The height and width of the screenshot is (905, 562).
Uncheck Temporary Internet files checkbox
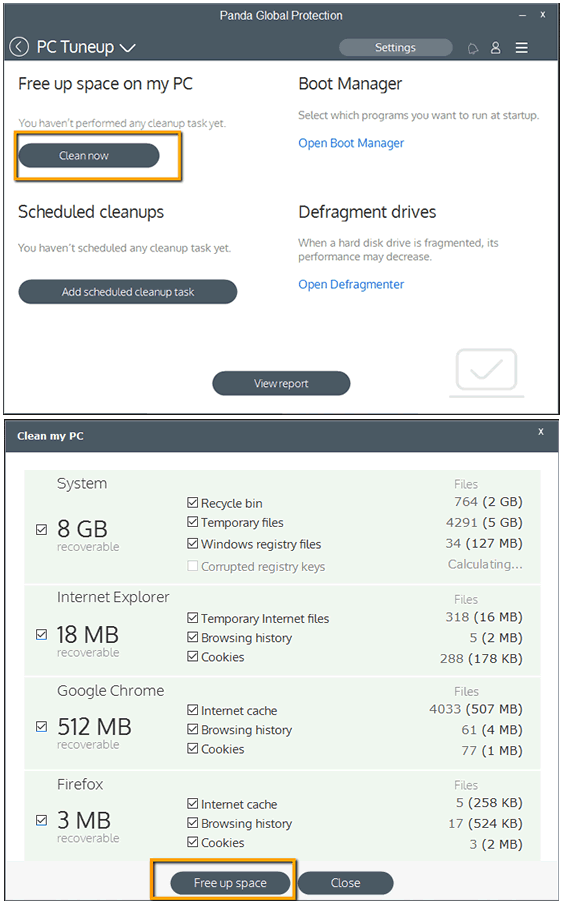(193, 618)
